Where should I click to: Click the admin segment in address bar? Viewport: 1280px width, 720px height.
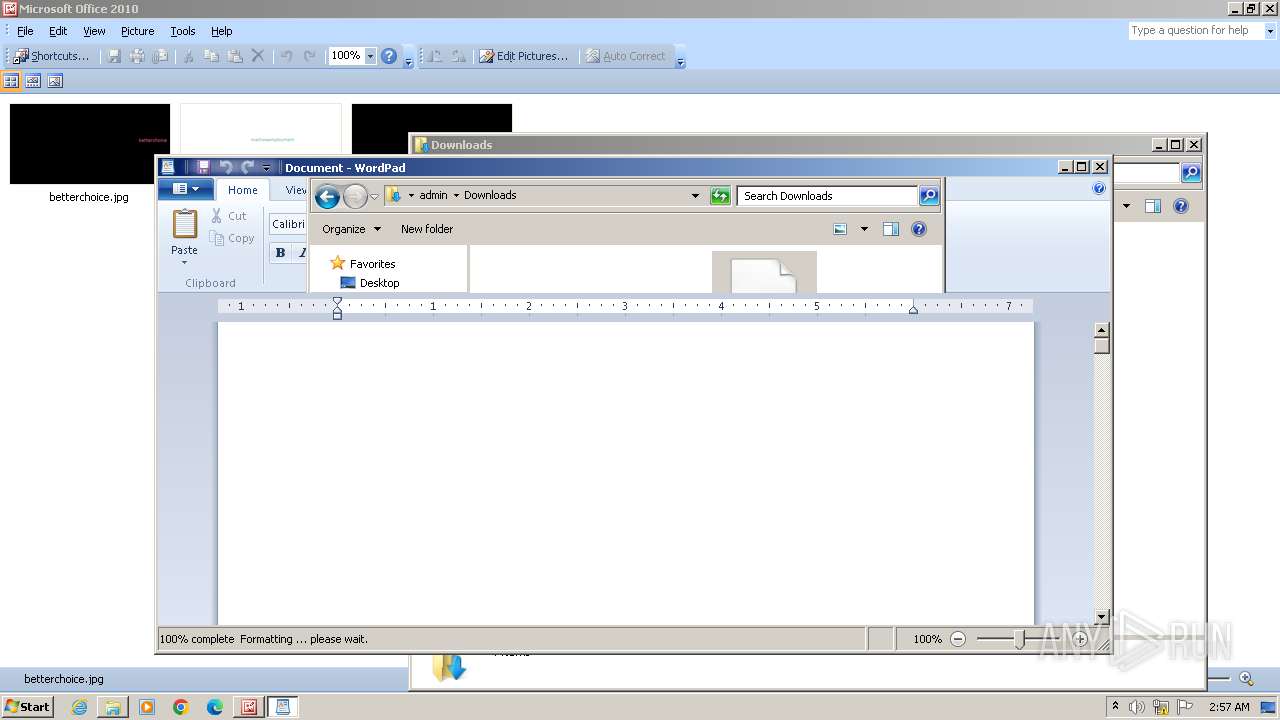click(433, 196)
